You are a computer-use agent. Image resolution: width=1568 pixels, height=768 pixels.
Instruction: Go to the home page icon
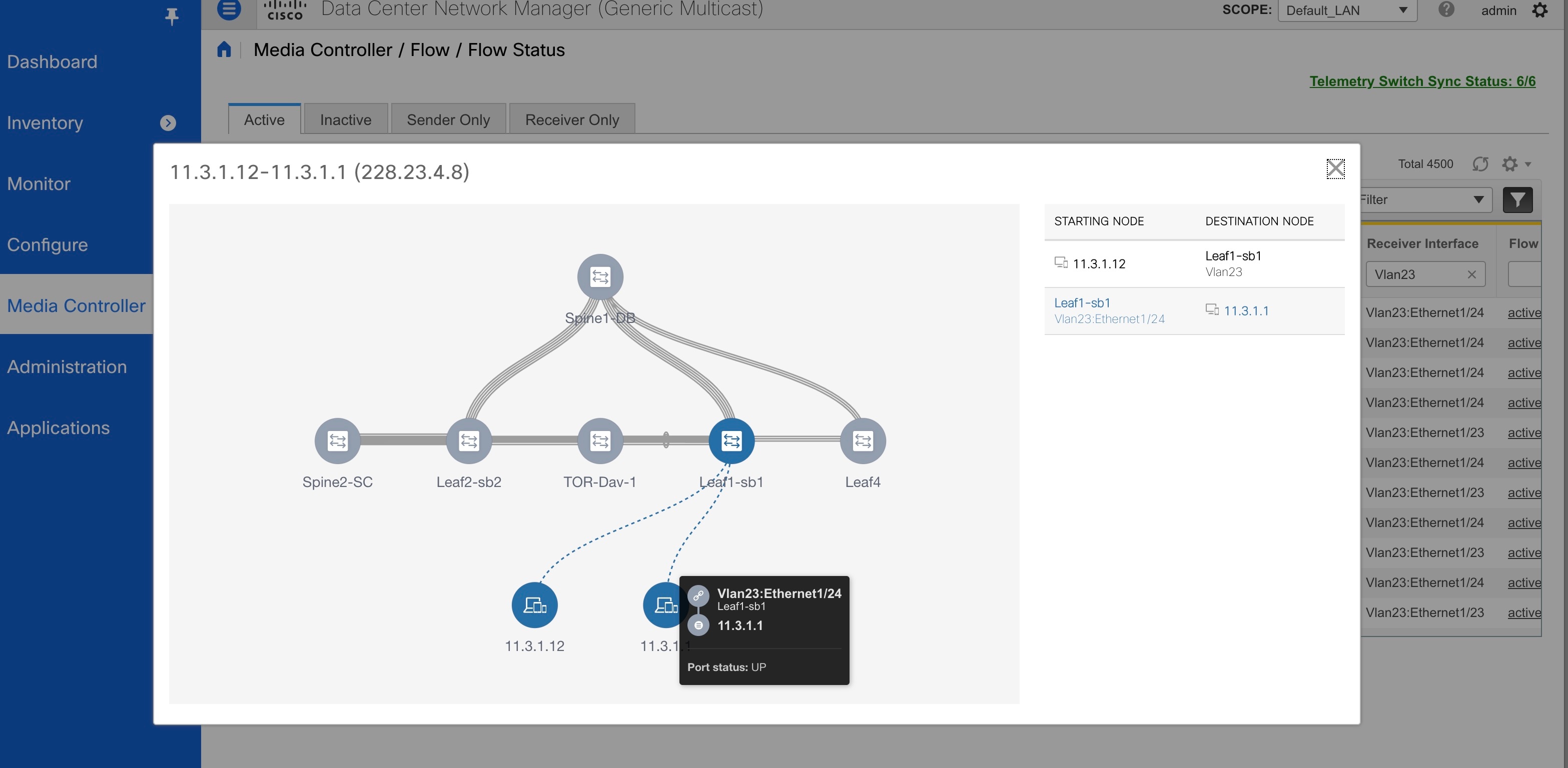coord(224,49)
